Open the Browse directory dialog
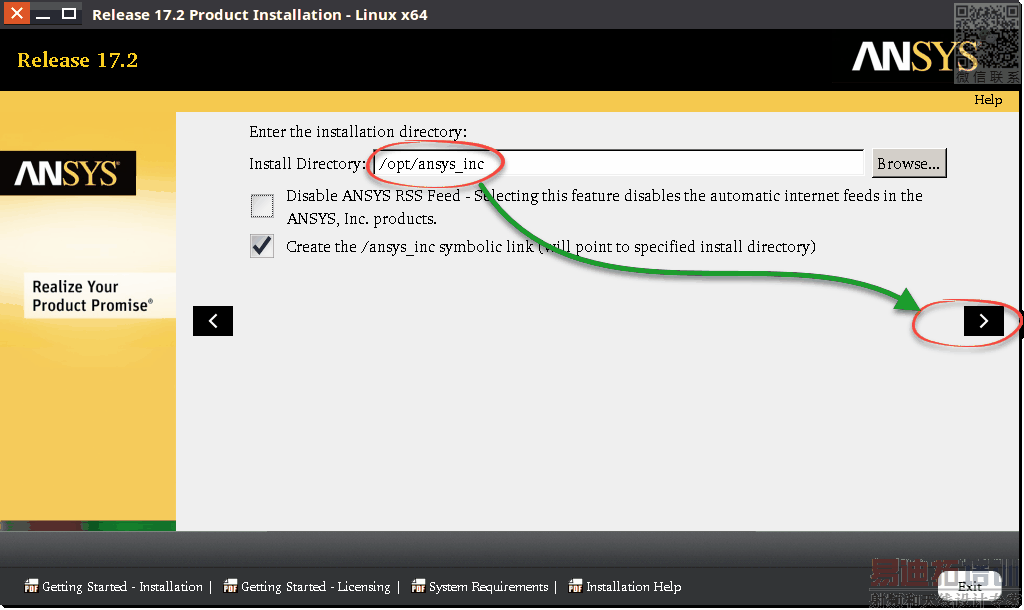Screen dimensions: 1024x610 908,163
